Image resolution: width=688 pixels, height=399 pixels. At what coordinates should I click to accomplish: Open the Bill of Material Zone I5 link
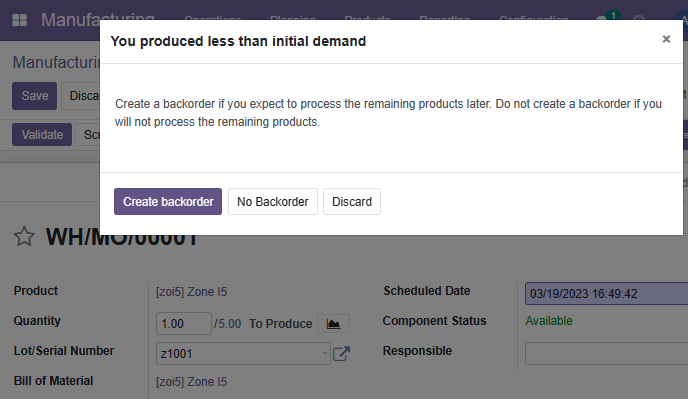pos(192,382)
